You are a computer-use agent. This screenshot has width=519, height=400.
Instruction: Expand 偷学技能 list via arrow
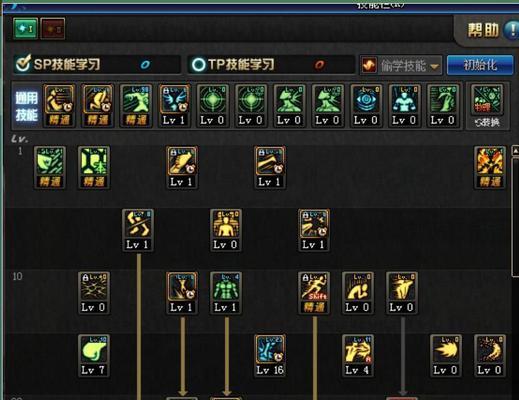click(434, 66)
